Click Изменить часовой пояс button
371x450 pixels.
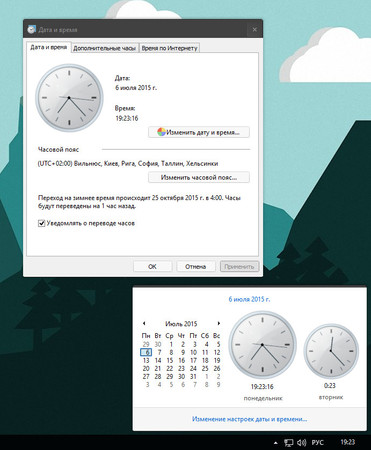199,177
